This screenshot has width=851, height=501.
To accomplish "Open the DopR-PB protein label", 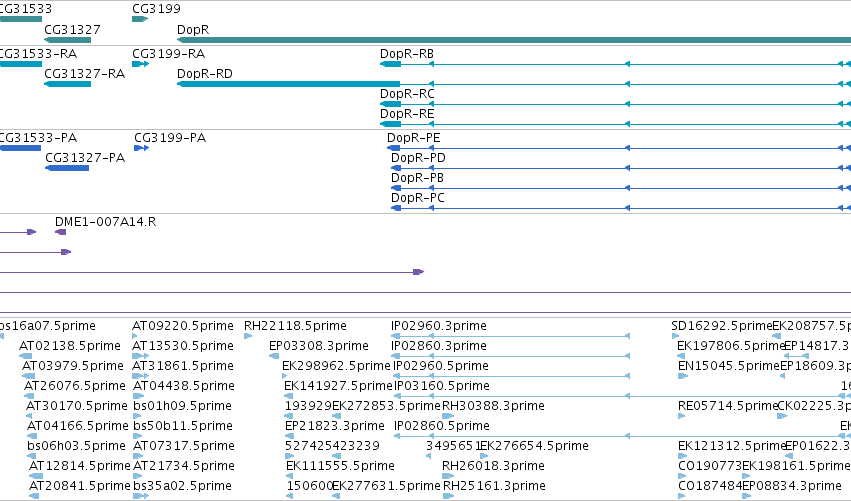I will (x=417, y=178).
